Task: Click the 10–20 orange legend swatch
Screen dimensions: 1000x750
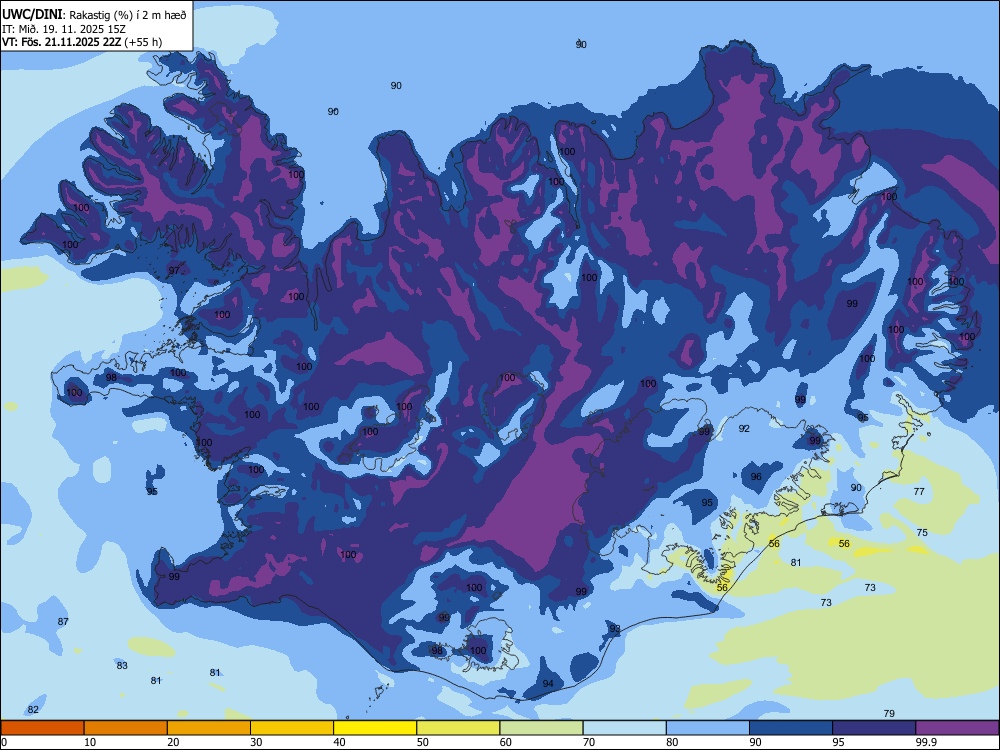Action: tap(126, 728)
